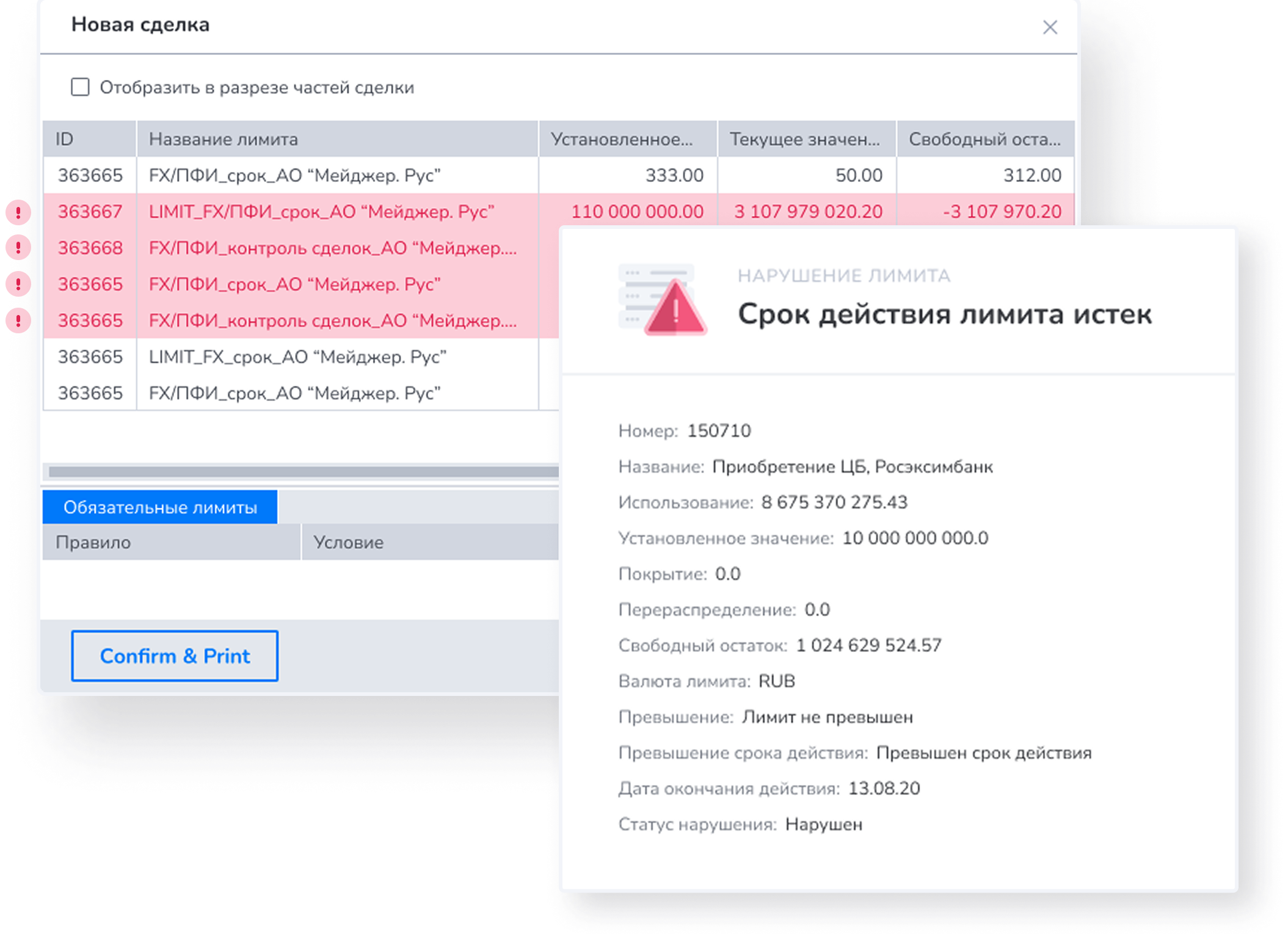Close the Новая сделка dialog
Image resolution: width=1288 pixels, height=934 pixels.
click(1050, 27)
